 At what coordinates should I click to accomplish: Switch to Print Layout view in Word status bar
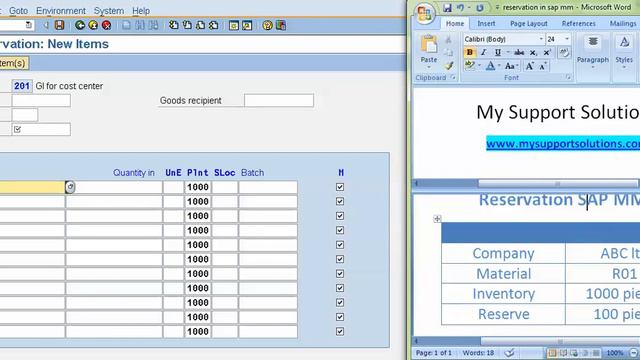(552, 353)
